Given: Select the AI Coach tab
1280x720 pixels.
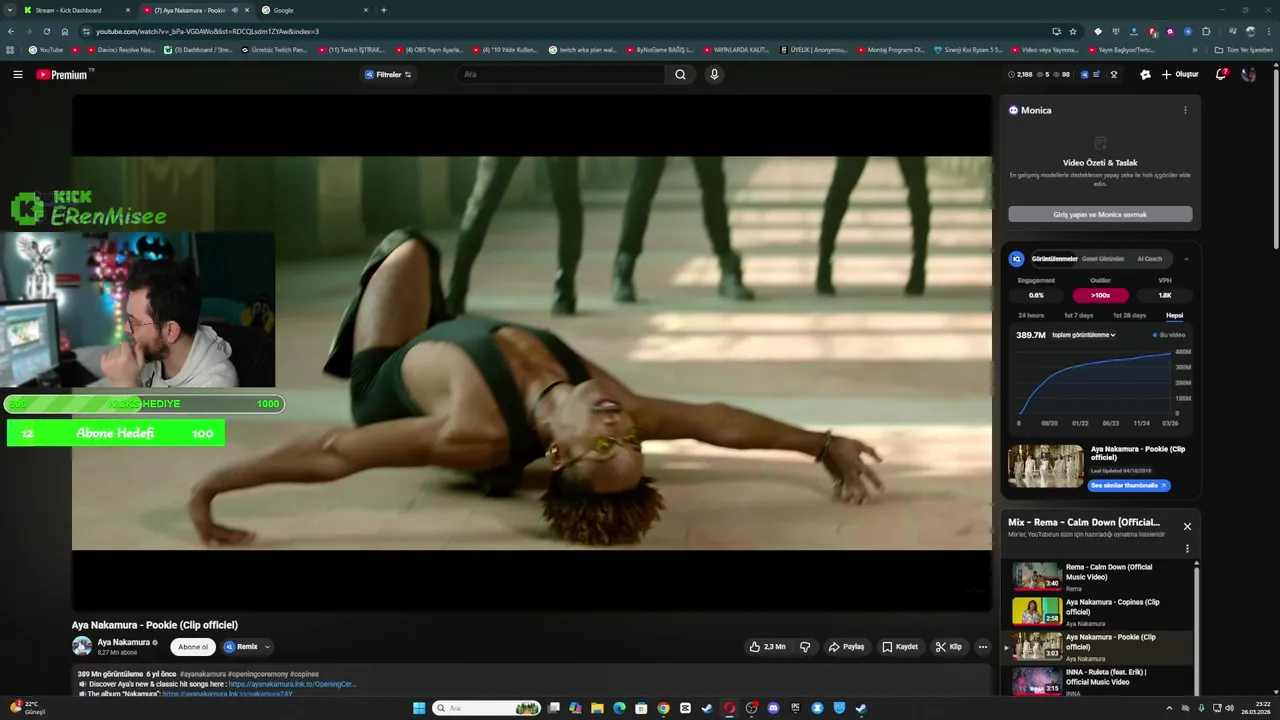Looking at the screenshot, I should click(1150, 259).
